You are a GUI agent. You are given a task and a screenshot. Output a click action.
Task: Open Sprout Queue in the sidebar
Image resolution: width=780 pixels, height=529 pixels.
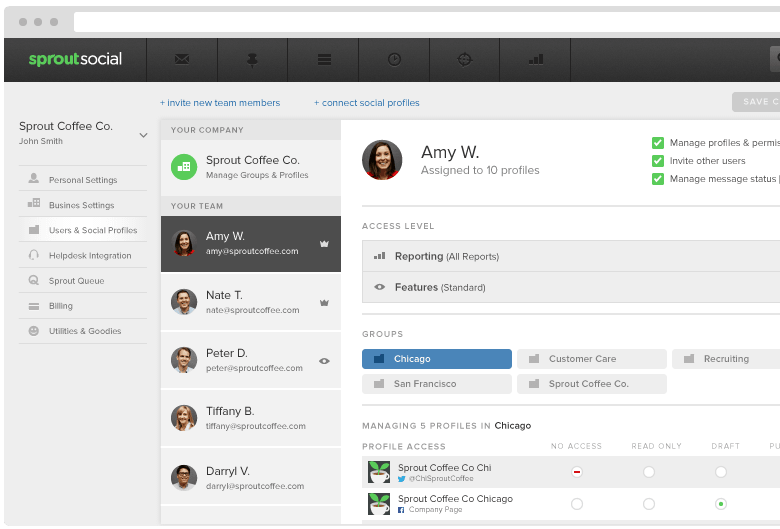[83, 281]
